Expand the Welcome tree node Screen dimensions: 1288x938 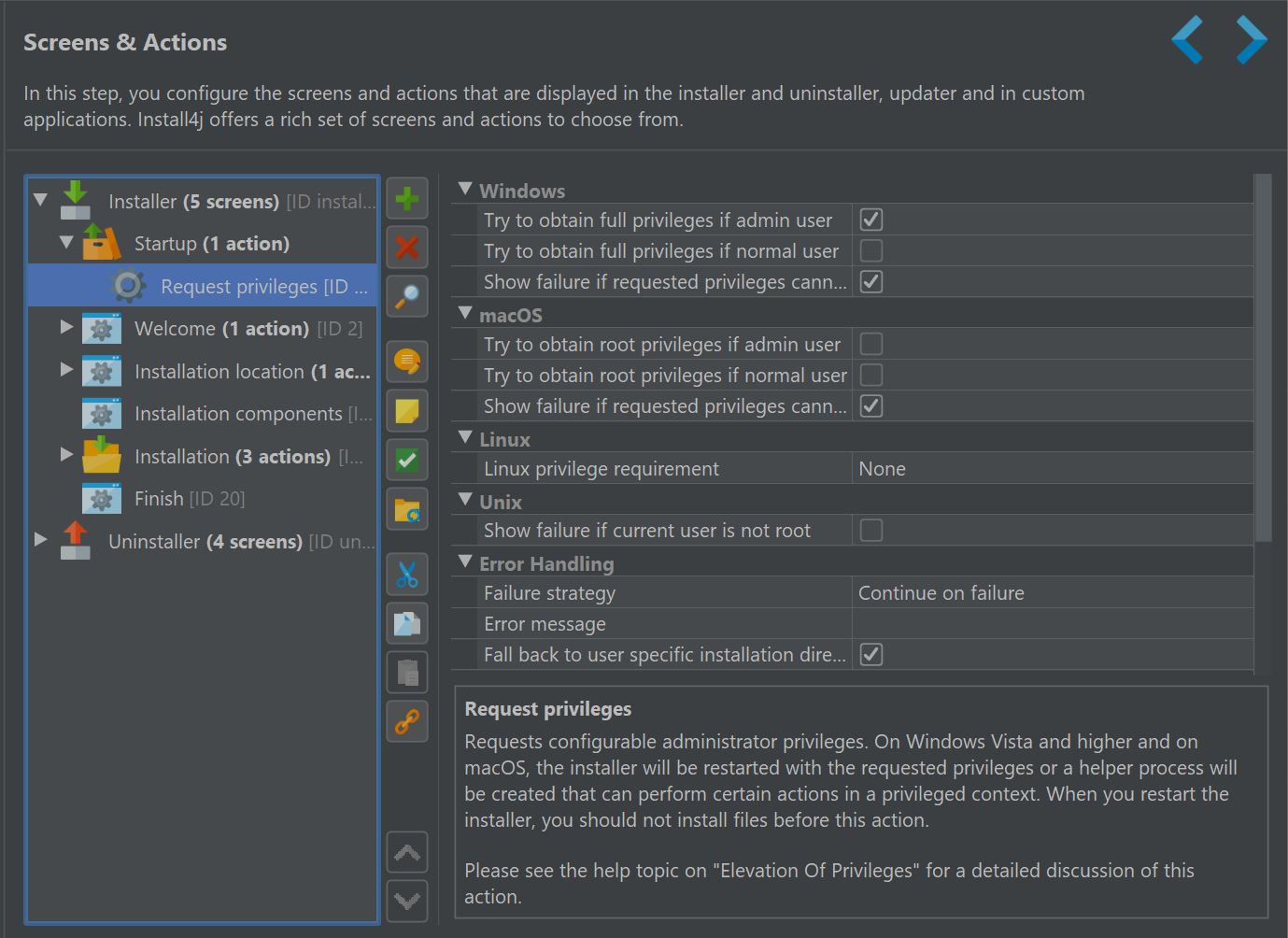click(x=66, y=327)
